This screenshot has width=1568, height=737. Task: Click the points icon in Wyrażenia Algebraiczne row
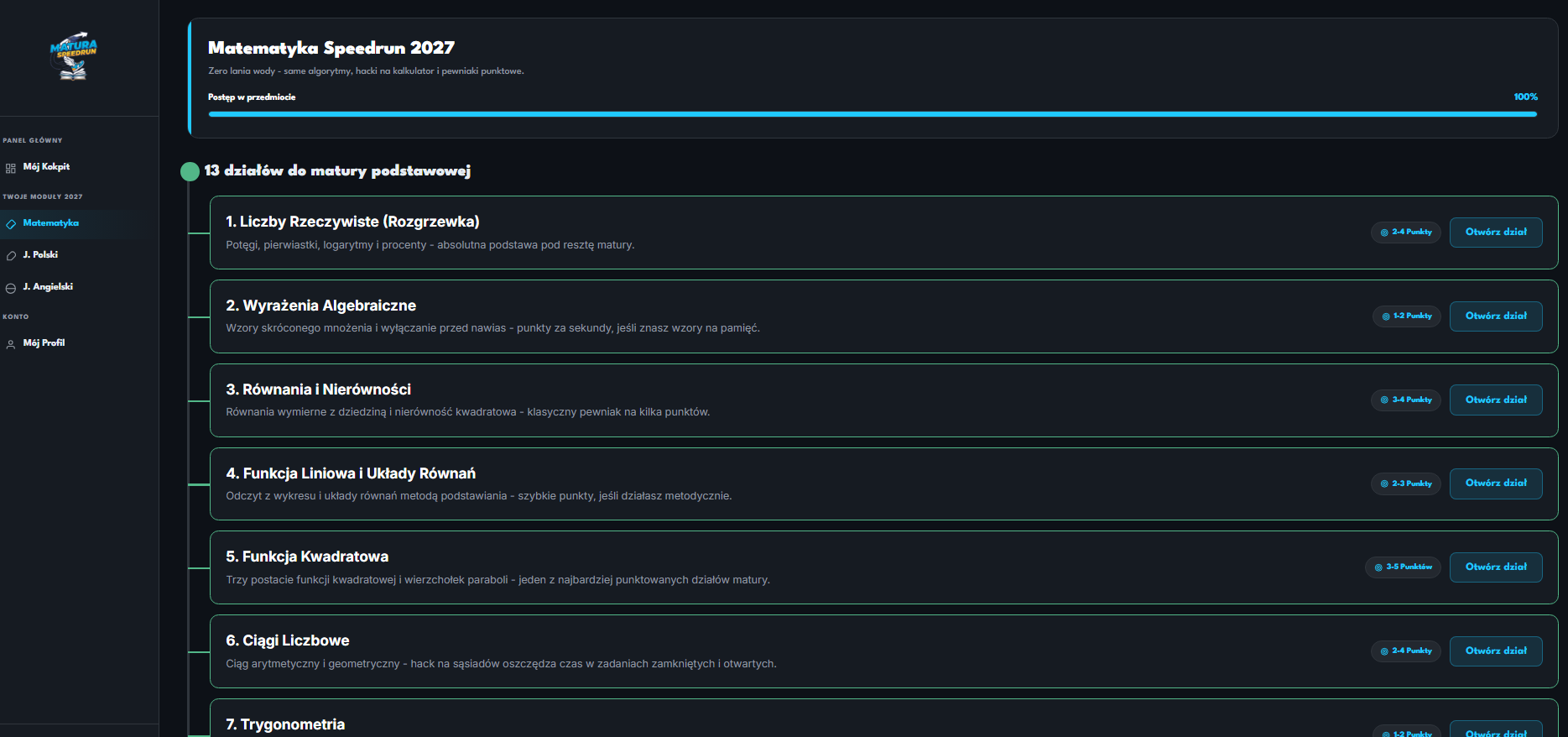[1386, 316]
